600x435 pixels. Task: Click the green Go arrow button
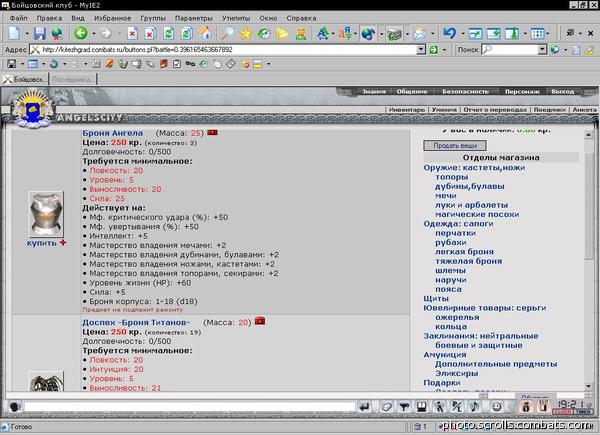coord(434,50)
